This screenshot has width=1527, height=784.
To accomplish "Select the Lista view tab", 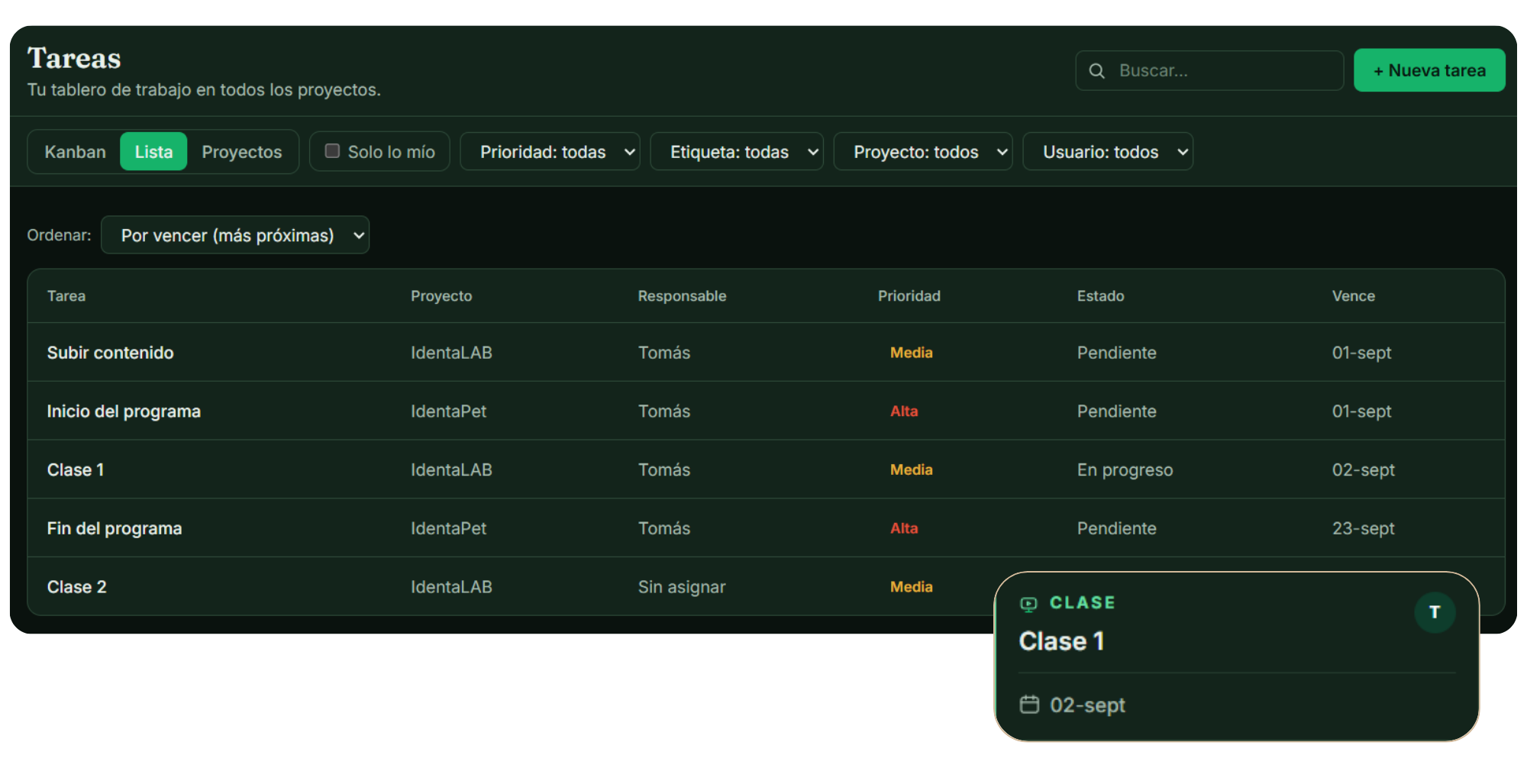I will coord(153,152).
